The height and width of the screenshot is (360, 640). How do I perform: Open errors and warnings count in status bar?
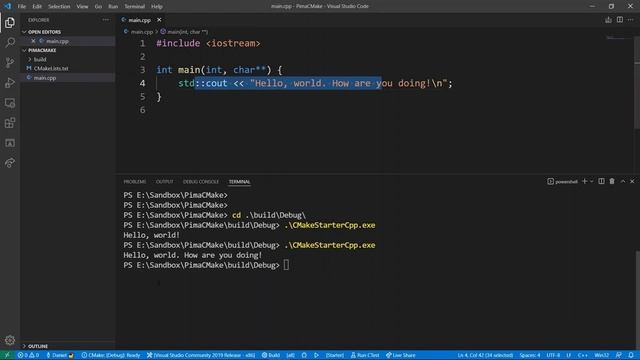pos(28,355)
